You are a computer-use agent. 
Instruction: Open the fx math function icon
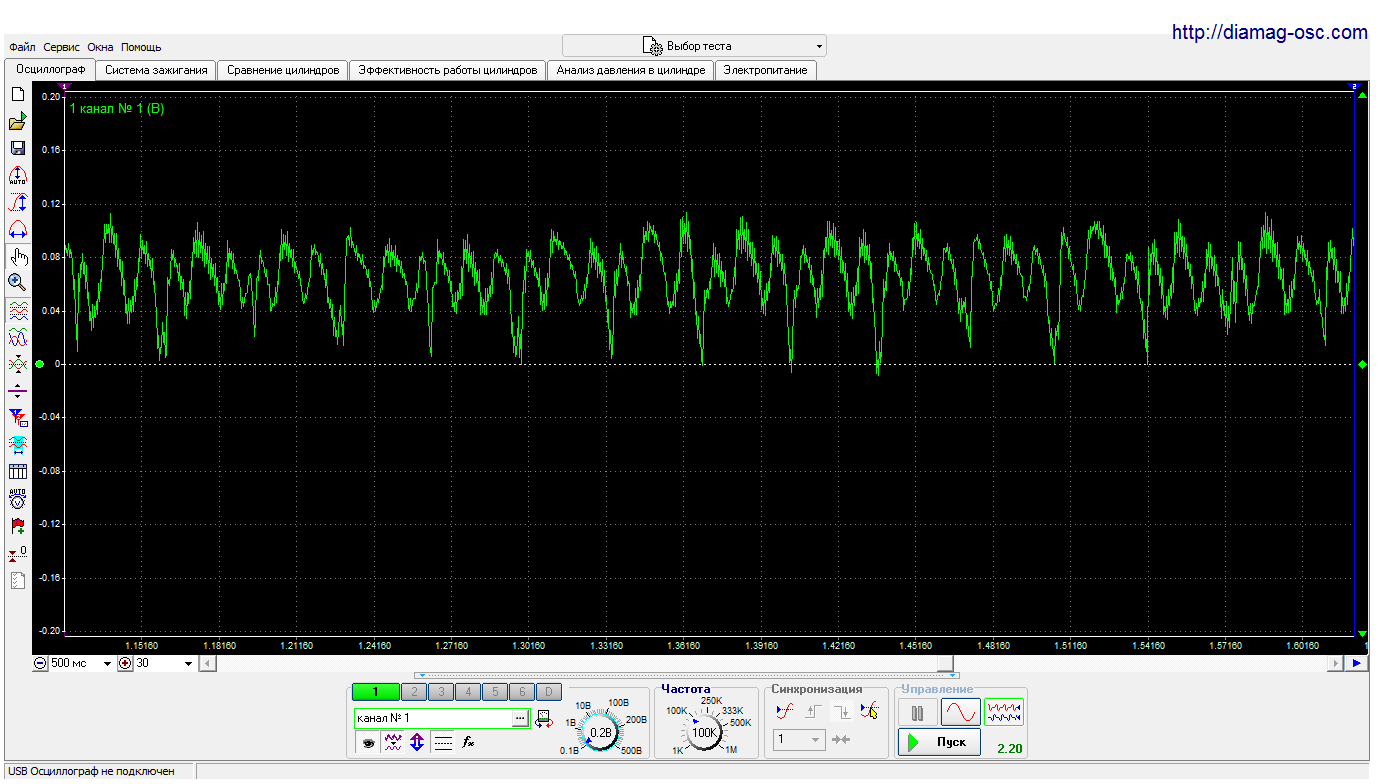pos(467,742)
